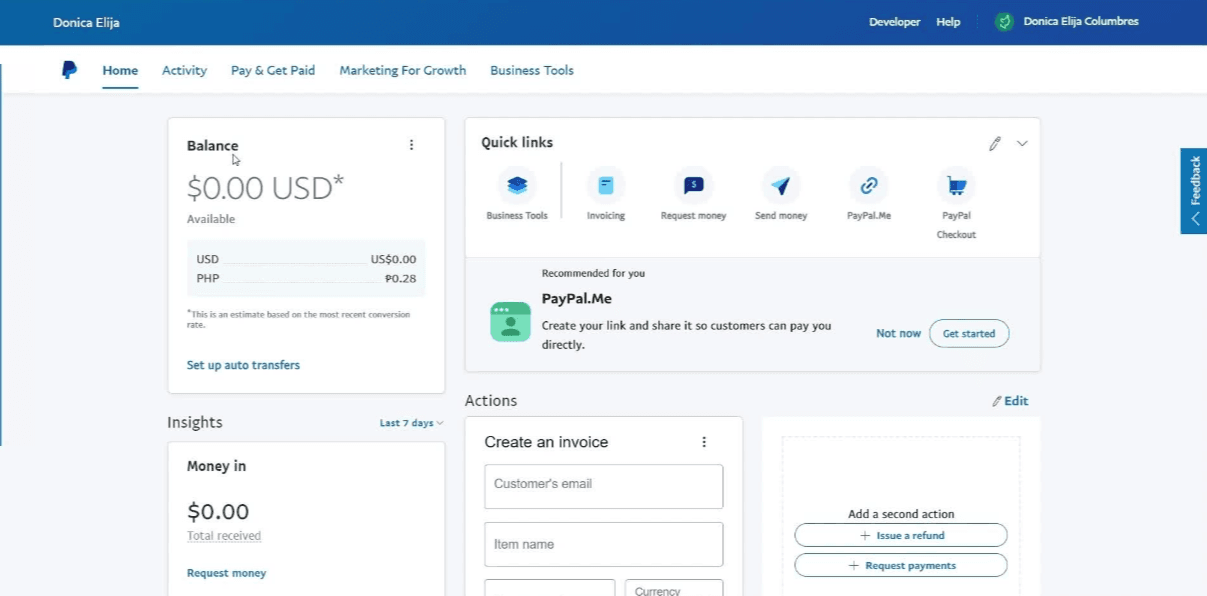Viewport: 1207px width, 596px height.
Task: Click the USD balance row
Action: click(x=306, y=259)
